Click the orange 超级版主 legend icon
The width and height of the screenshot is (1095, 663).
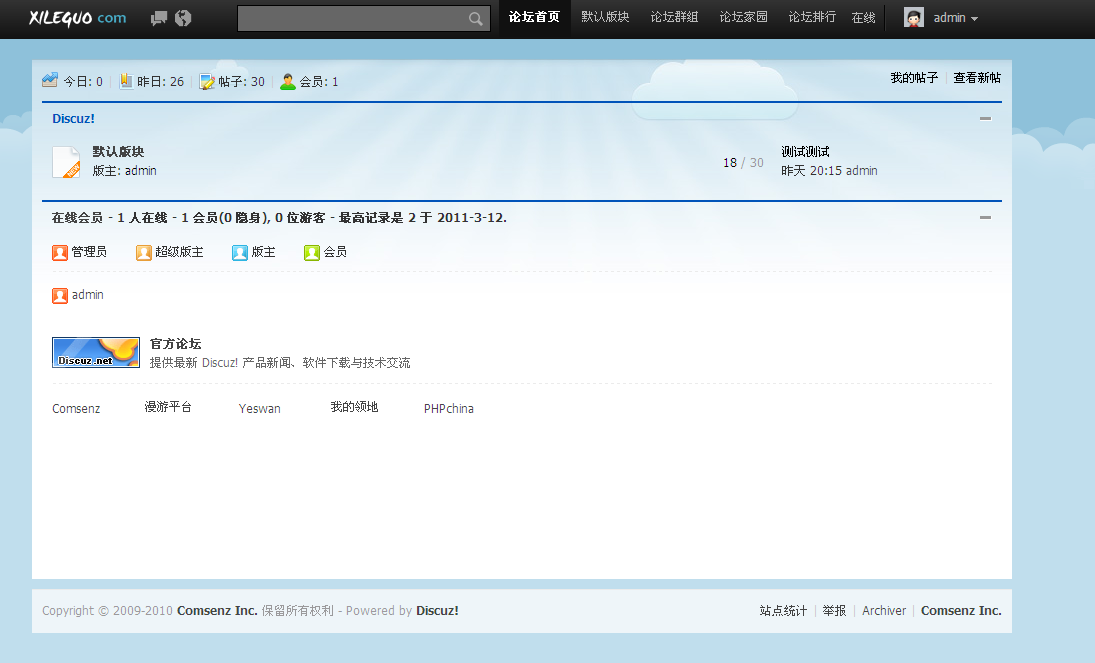(x=144, y=252)
